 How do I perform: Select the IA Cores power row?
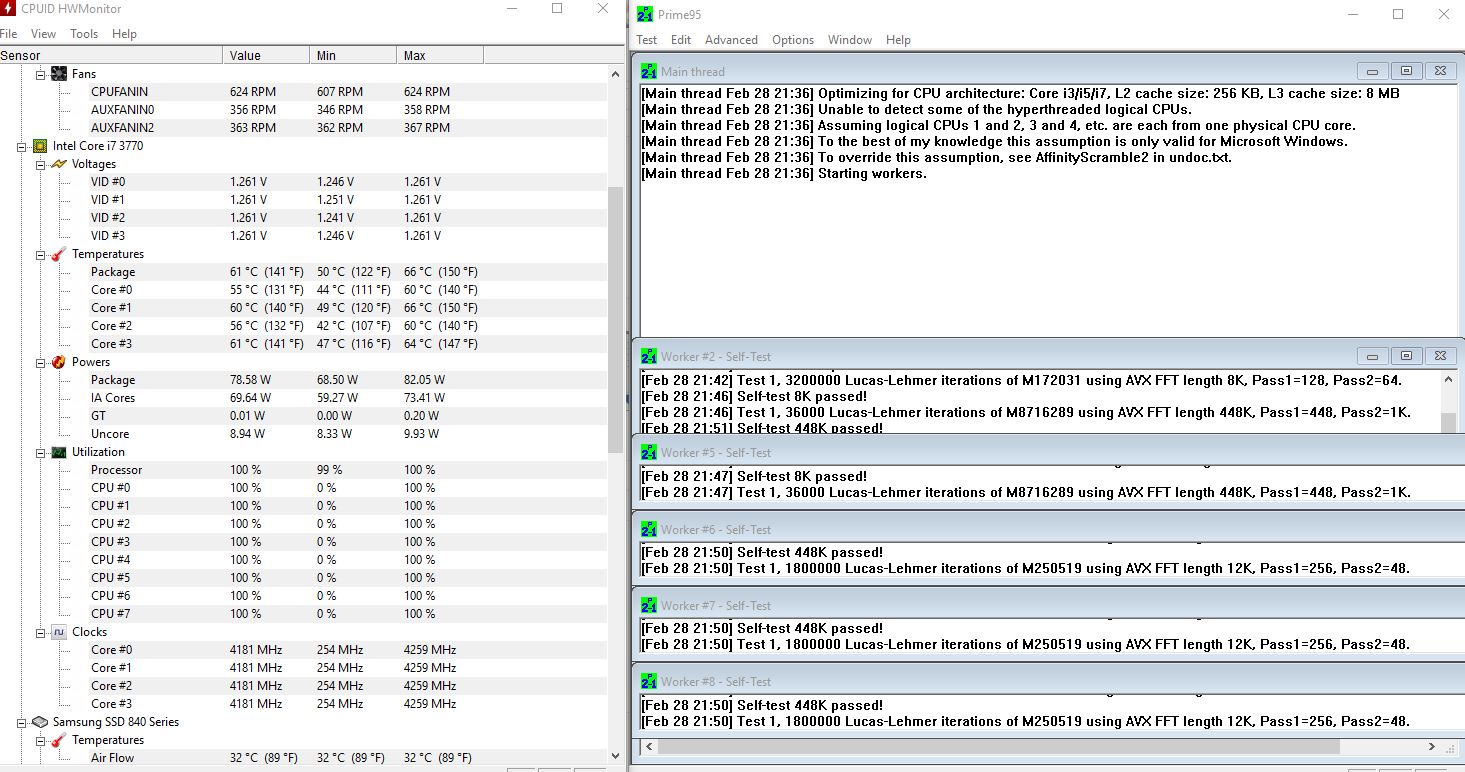(x=303, y=398)
